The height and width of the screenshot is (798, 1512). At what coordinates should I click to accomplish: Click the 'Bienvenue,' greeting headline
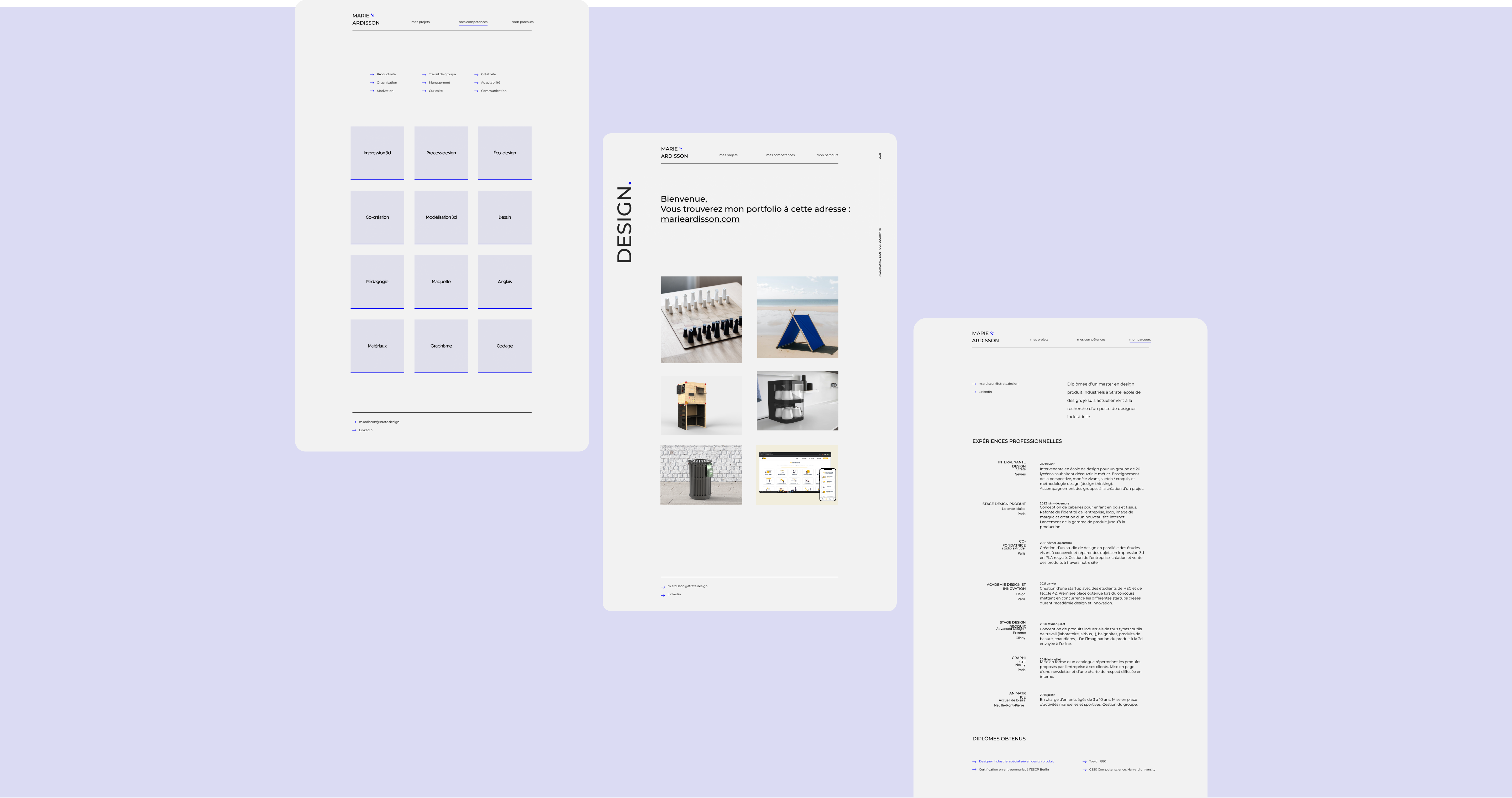click(684, 199)
